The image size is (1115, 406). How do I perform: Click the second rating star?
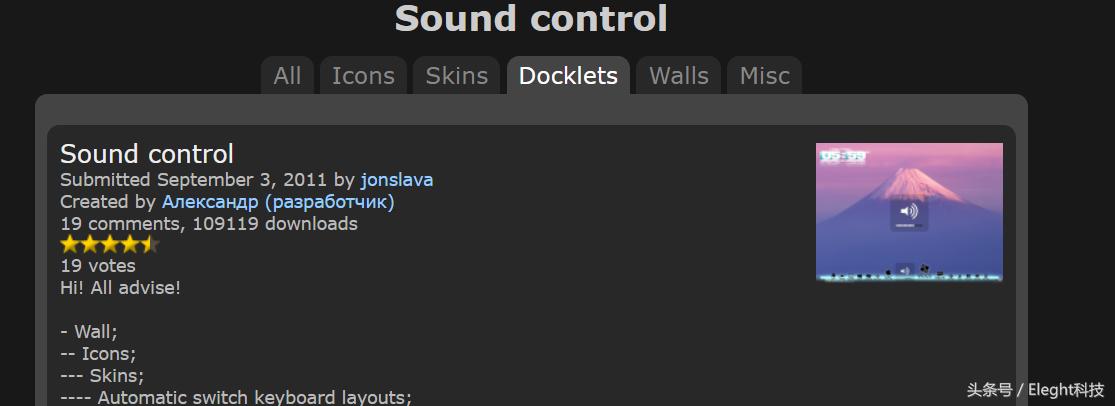90,244
